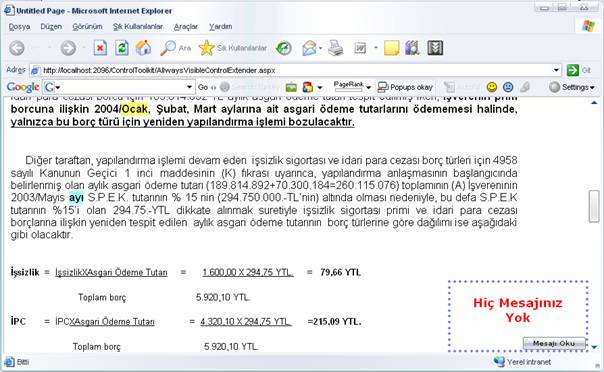Image resolution: width=604 pixels, height=372 pixels.
Task: Click the 1.600,00 X 294,75 YTL. expression
Action: click(x=248, y=273)
